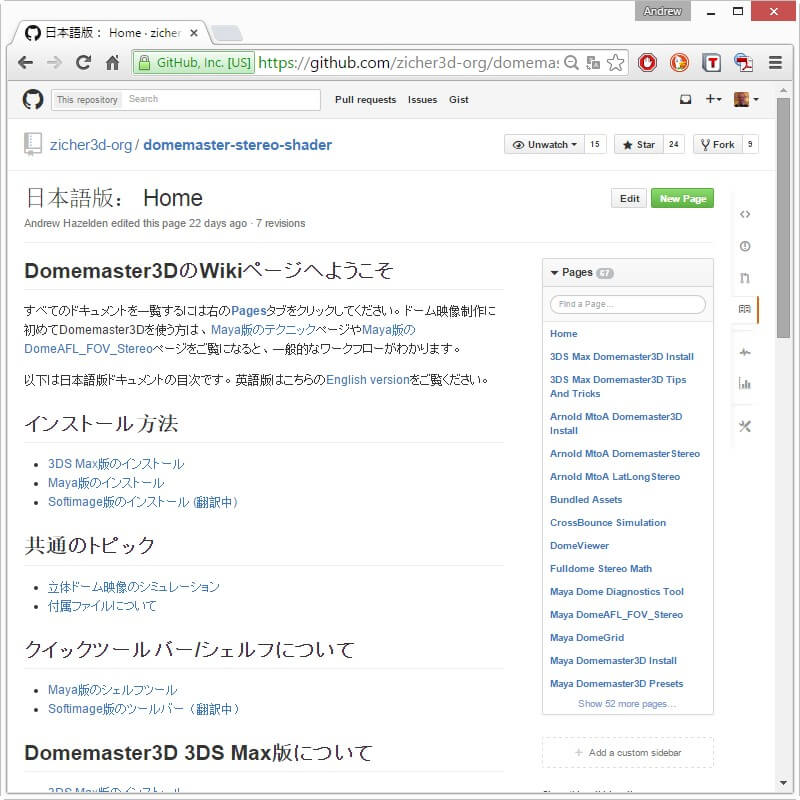Click the address bar zoom magnifier icon
Image resolution: width=800 pixels, height=800 pixels.
[x=571, y=63]
